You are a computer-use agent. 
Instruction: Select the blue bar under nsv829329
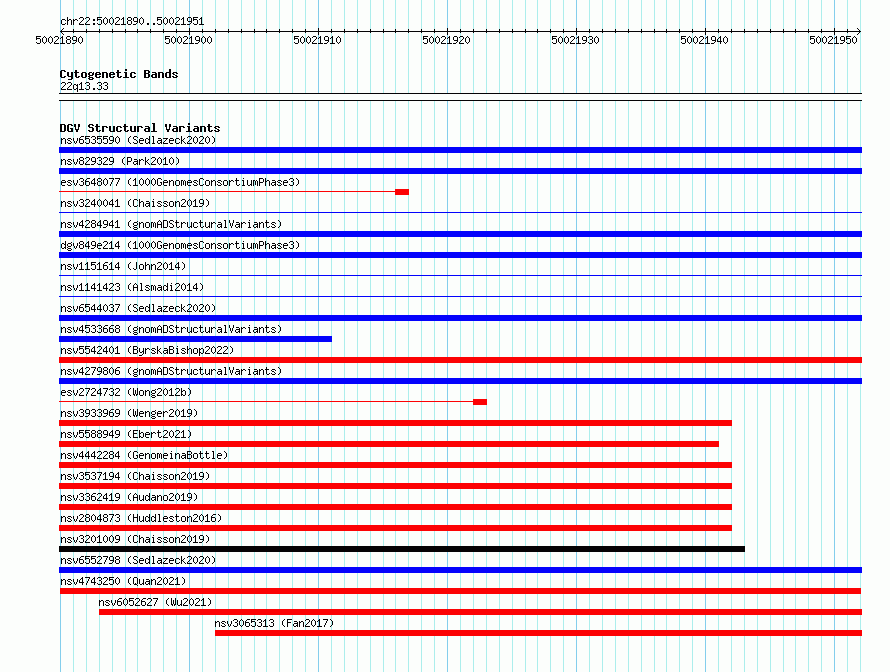pos(460,171)
